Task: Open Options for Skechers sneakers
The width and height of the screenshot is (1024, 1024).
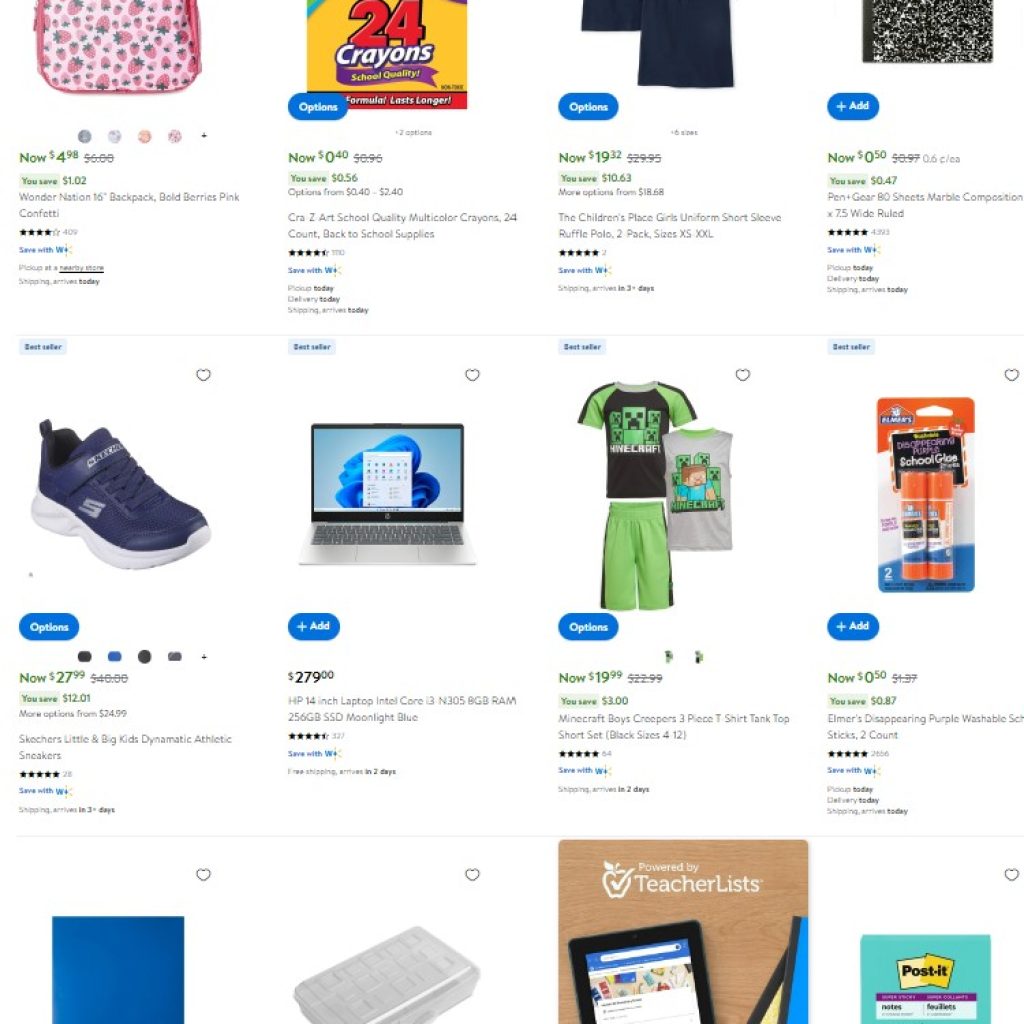Action: (49, 627)
